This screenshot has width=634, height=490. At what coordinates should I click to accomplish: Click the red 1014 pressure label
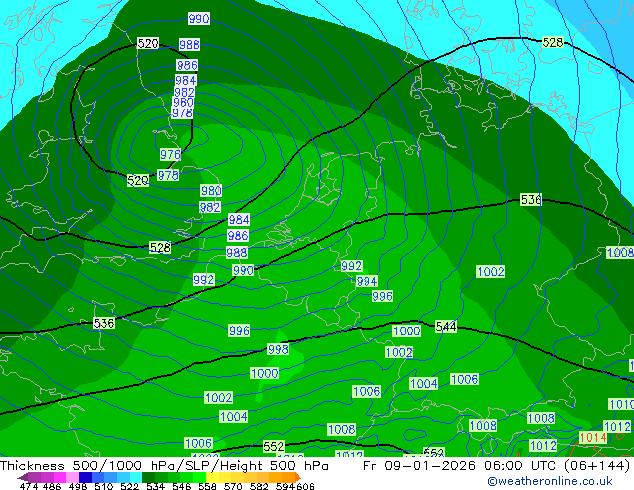click(x=593, y=437)
